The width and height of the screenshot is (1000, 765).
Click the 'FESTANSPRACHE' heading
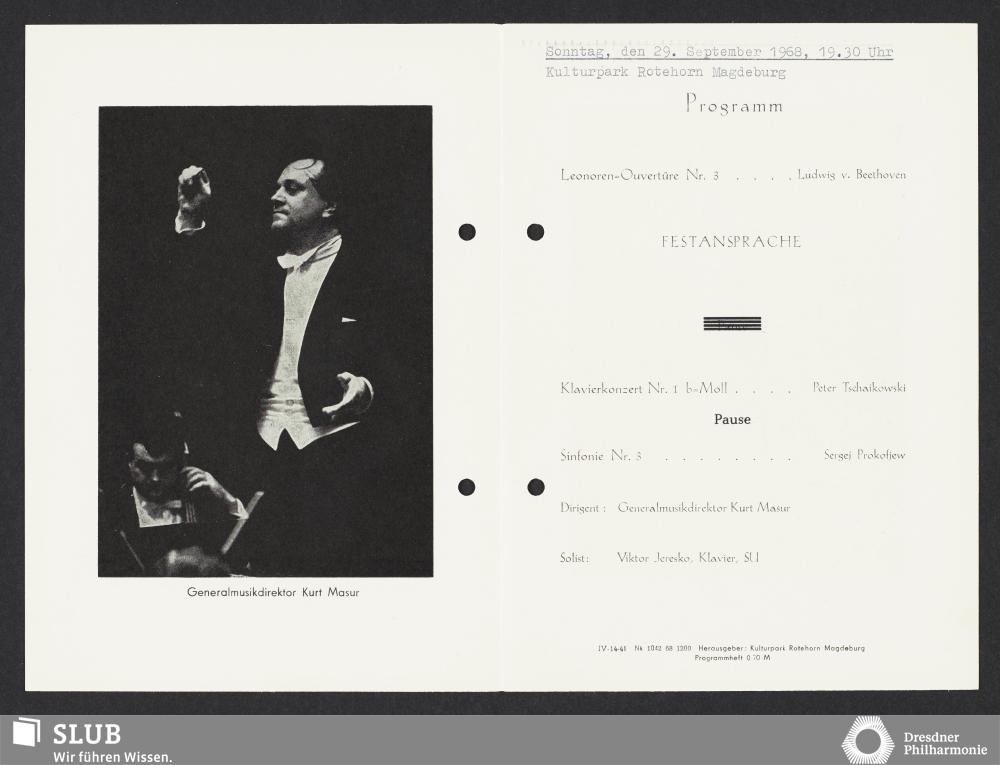click(731, 242)
